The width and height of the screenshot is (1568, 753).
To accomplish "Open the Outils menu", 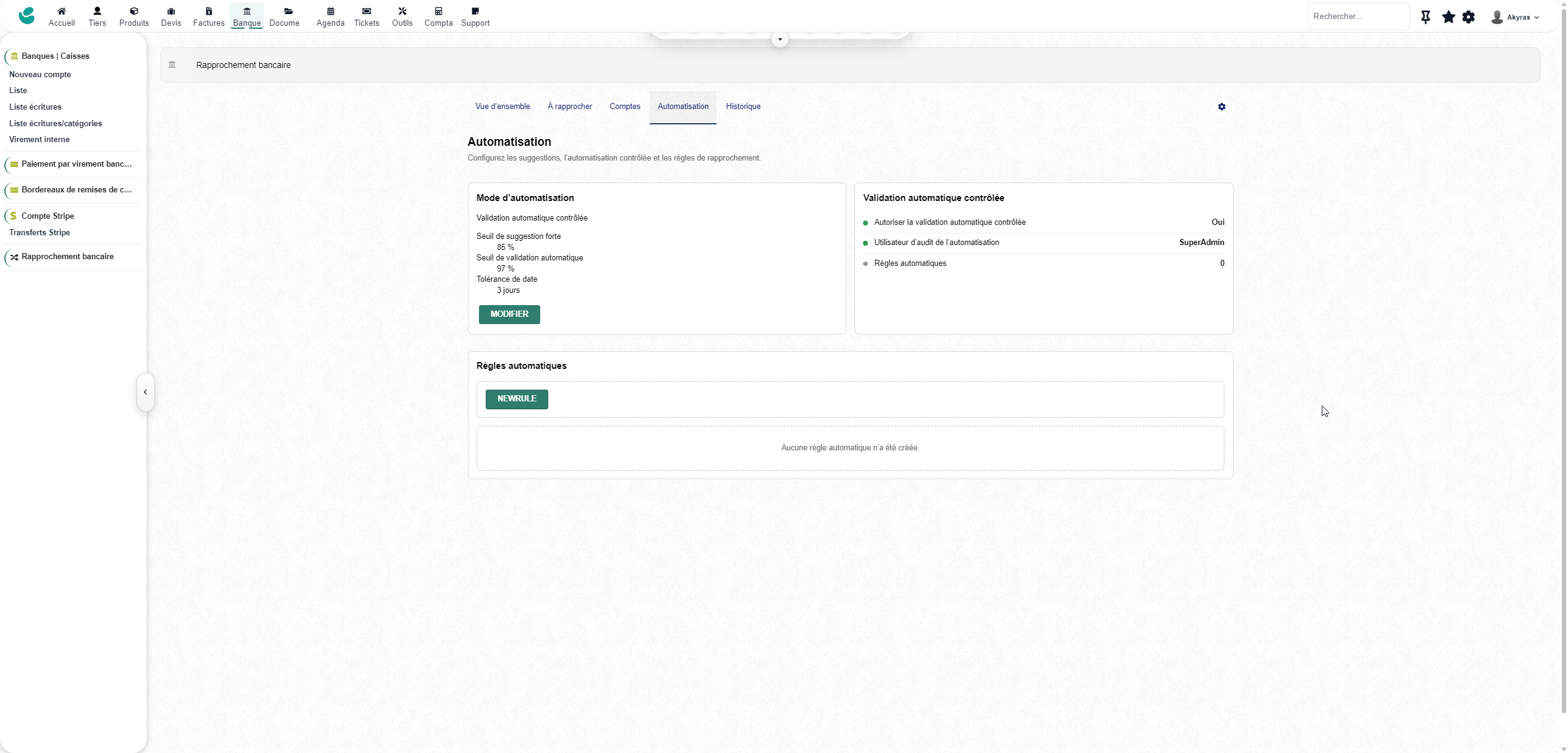I will point(402,17).
